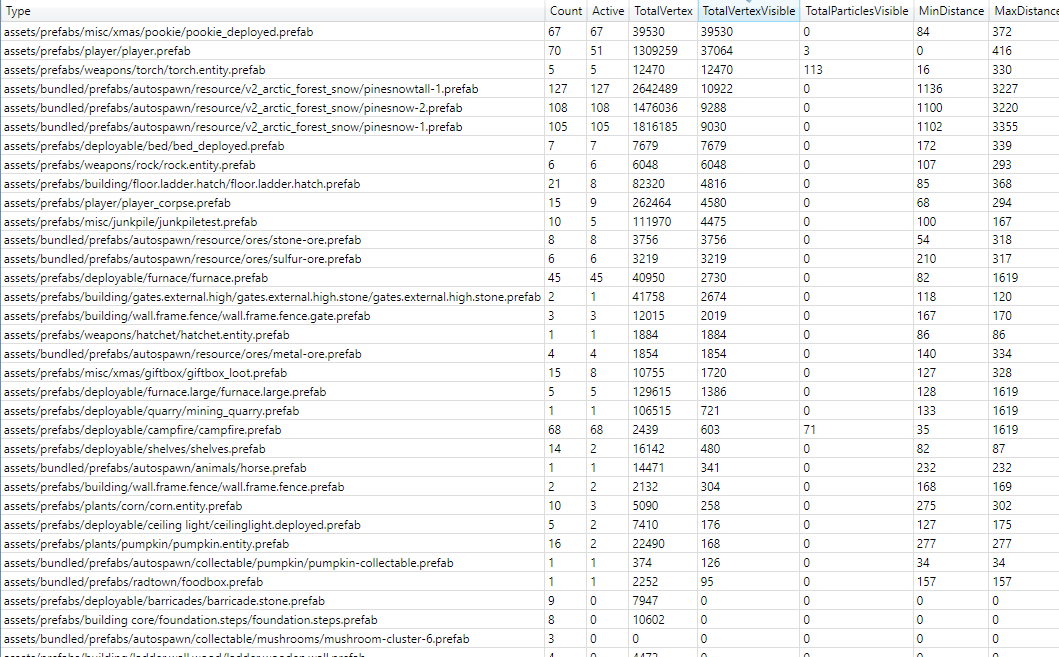
Task: Select the mushroom-cluster-6.prefab row
Action: point(530,638)
